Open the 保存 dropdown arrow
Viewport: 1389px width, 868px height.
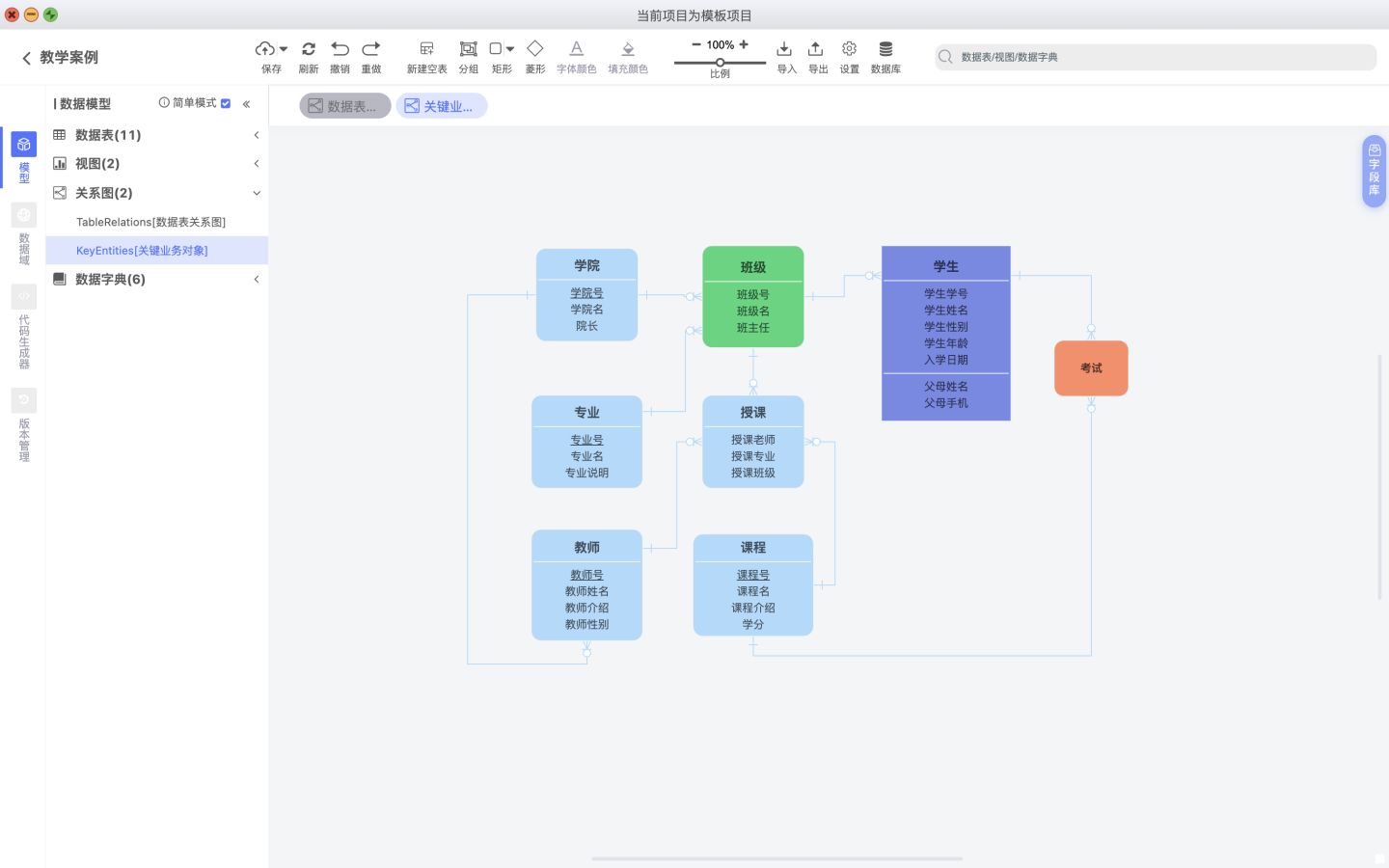pyautogui.click(x=283, y=47)
